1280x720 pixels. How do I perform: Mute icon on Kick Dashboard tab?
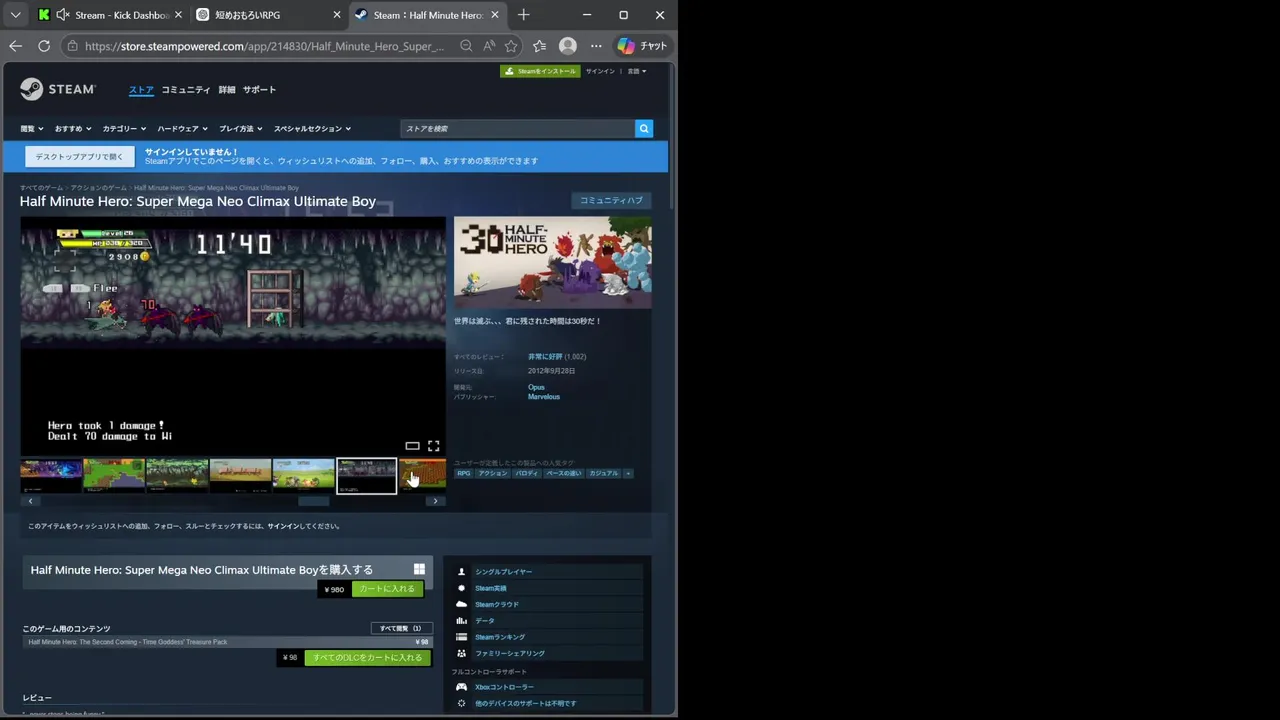point(63,15)
